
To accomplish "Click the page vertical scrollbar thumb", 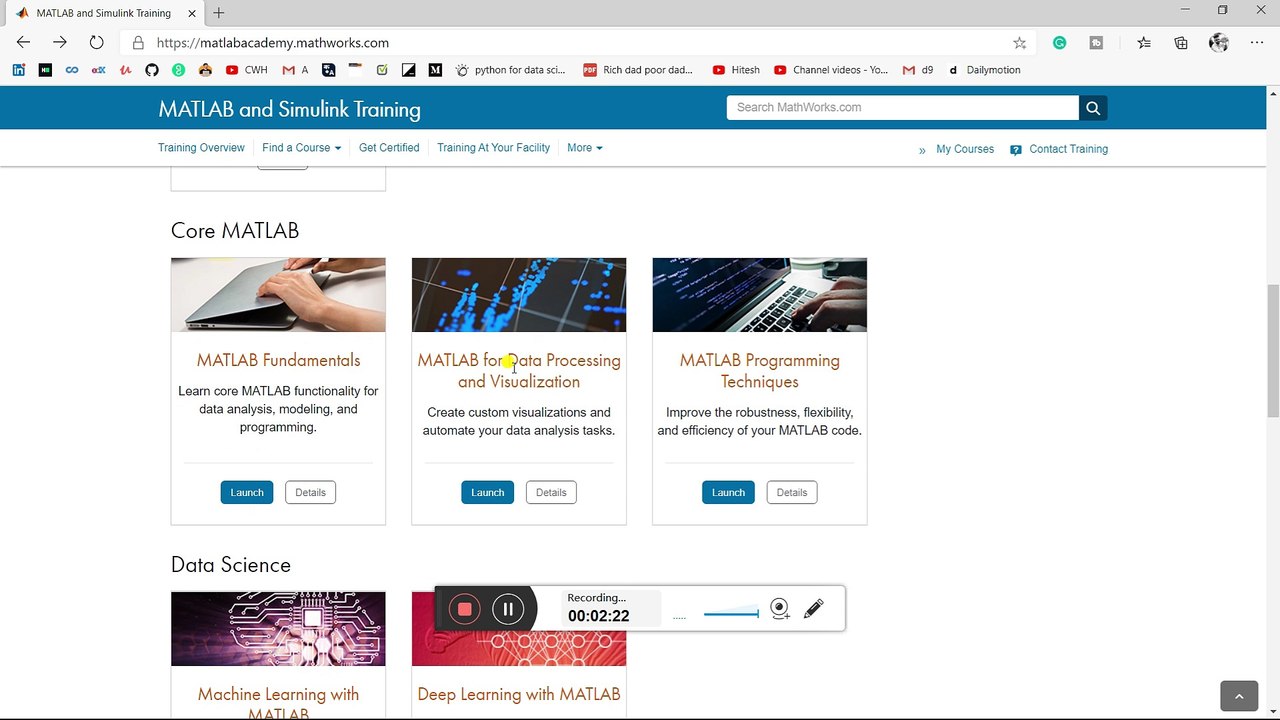I will [x=1272, y=350].
